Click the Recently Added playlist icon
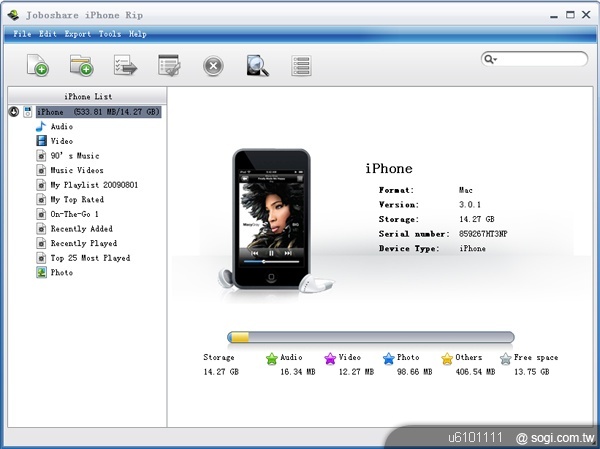This screenshot has height=449, width=600. click(x=41, y=229)
